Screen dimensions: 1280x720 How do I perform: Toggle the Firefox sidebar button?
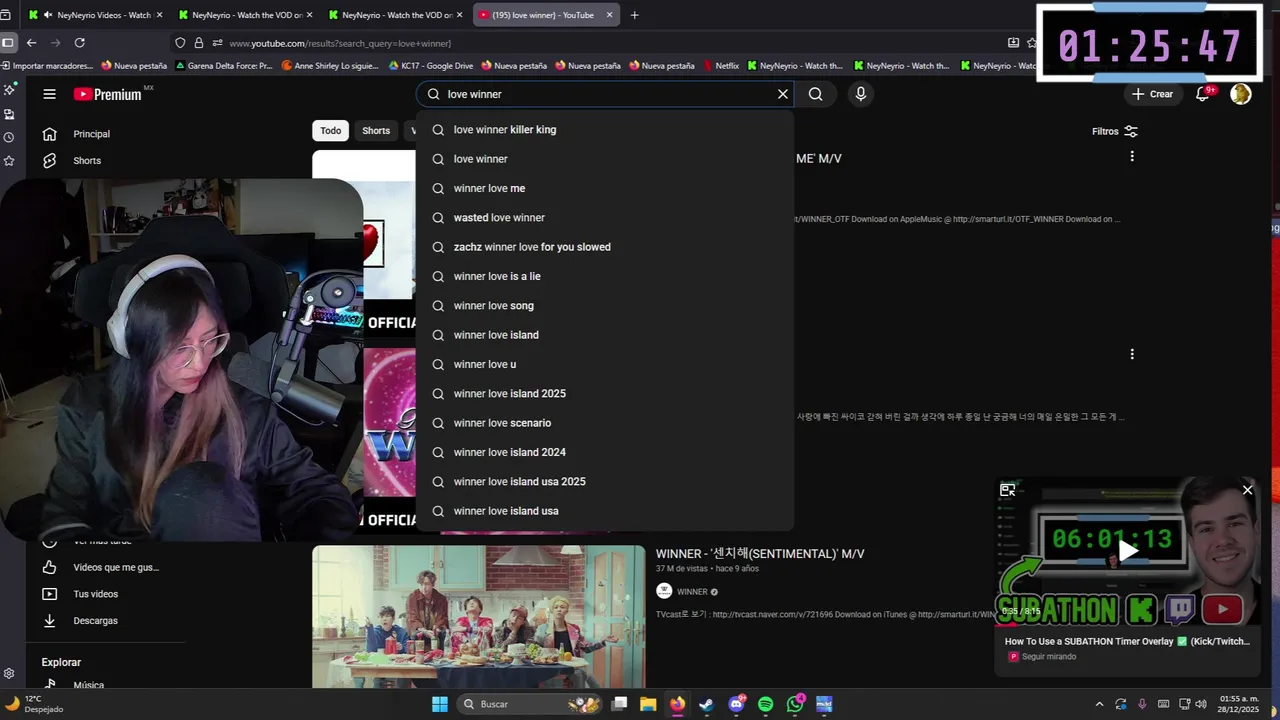point(8,43)
